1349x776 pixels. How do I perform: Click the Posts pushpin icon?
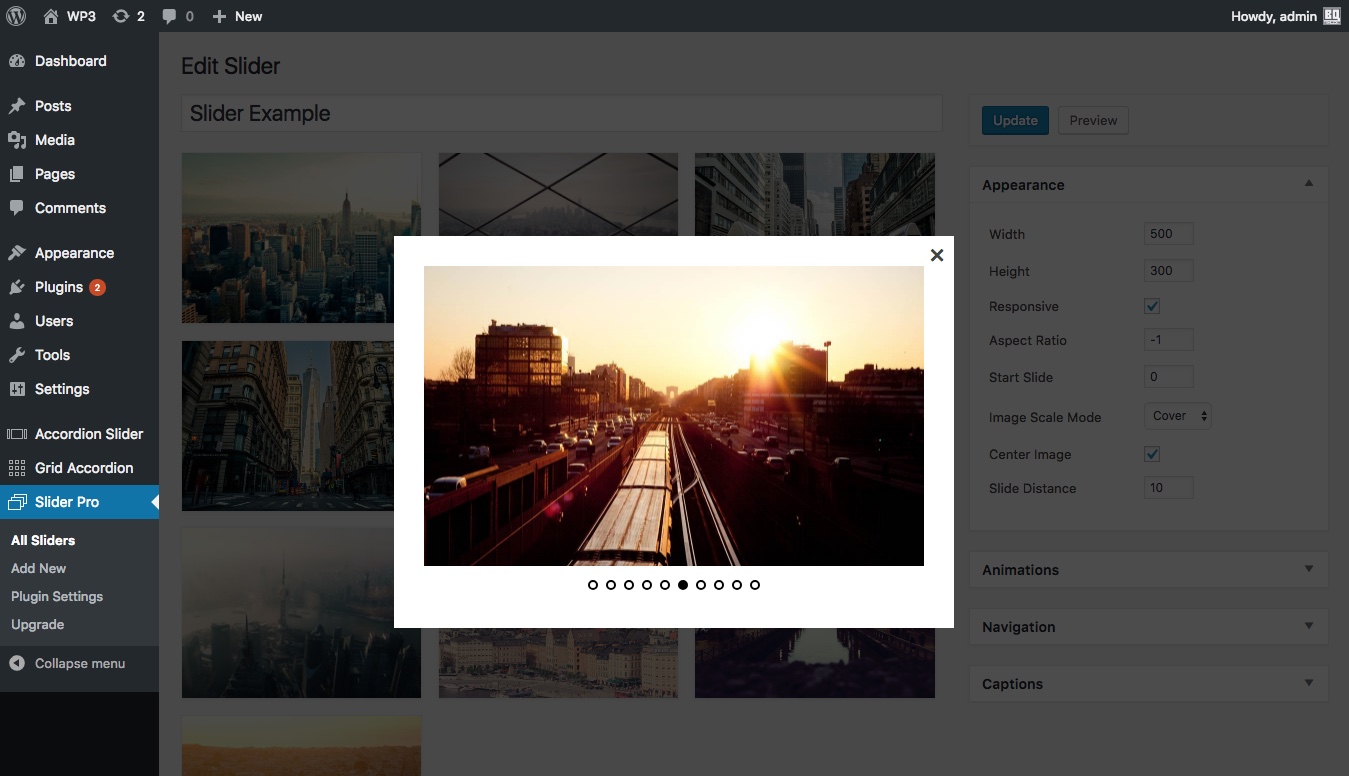click(16, 106)
